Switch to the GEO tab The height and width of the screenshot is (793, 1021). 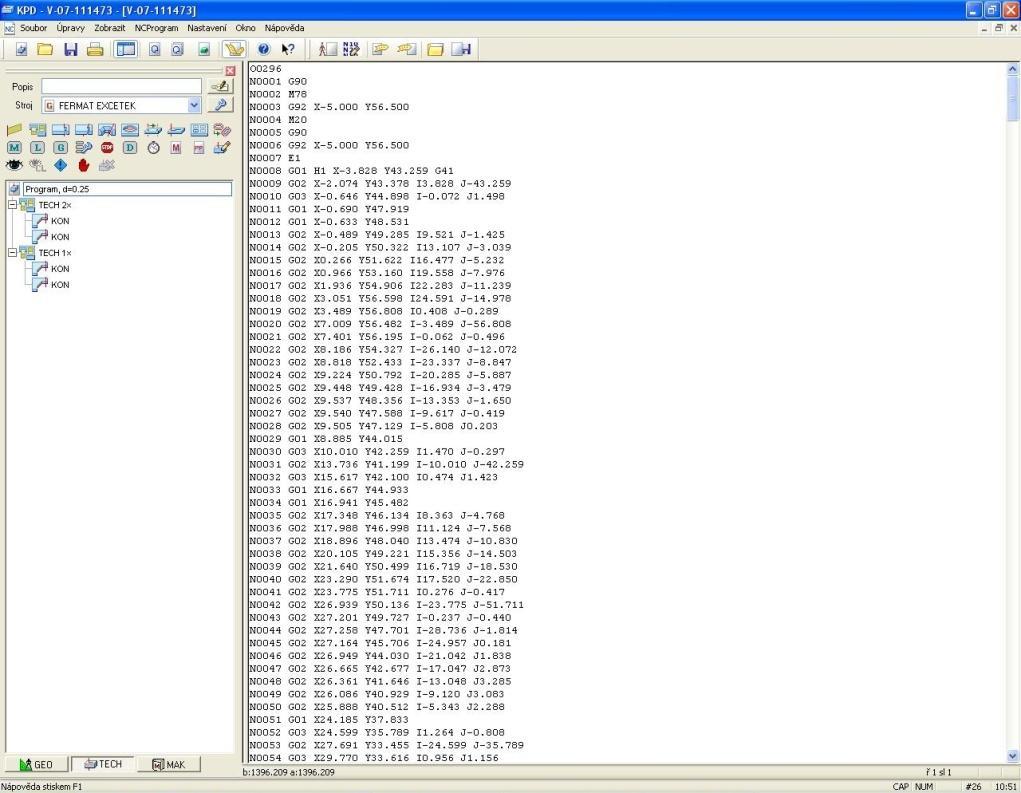[36, 764]
